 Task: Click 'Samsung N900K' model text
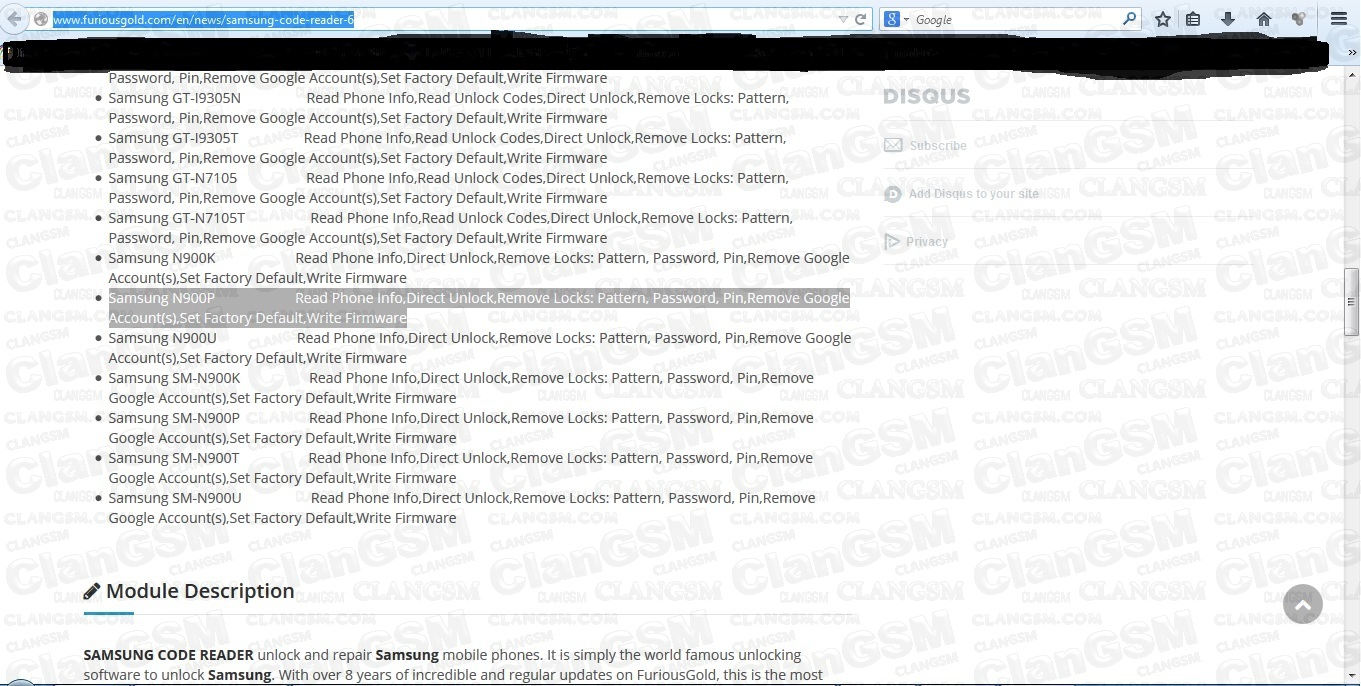click(x=162, y=258)
